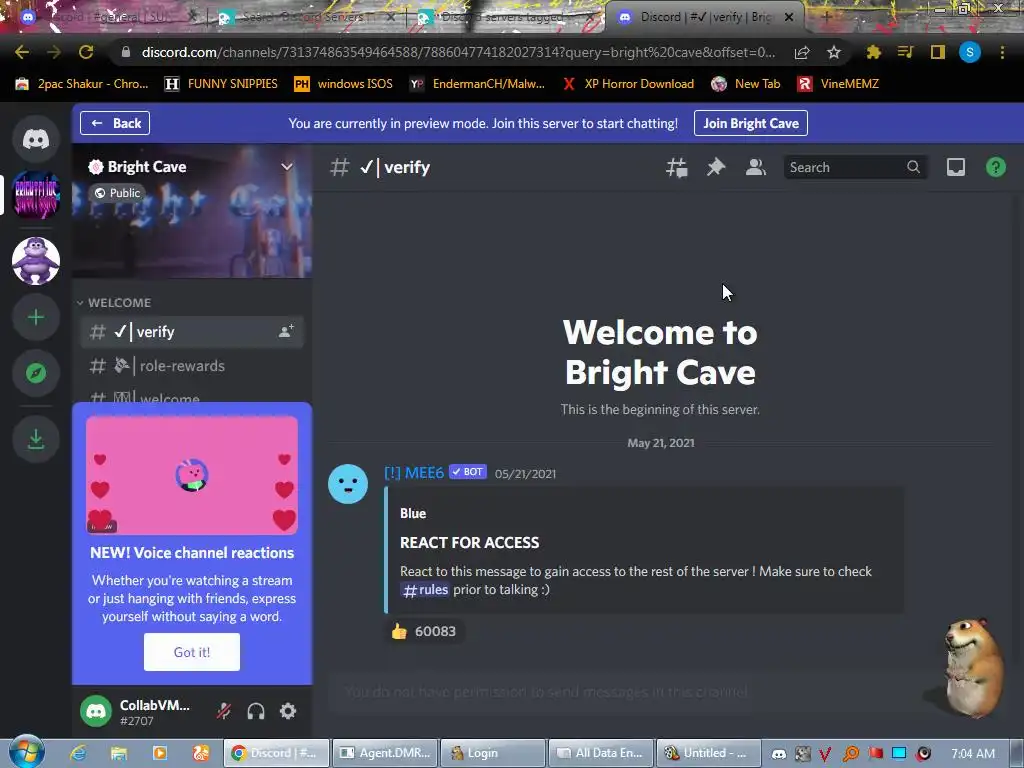Image resolution: width=1024 pixels, height=768 pixels.
Task: Open Windows Explorer folder in taskbar
Action: (119, 753)
